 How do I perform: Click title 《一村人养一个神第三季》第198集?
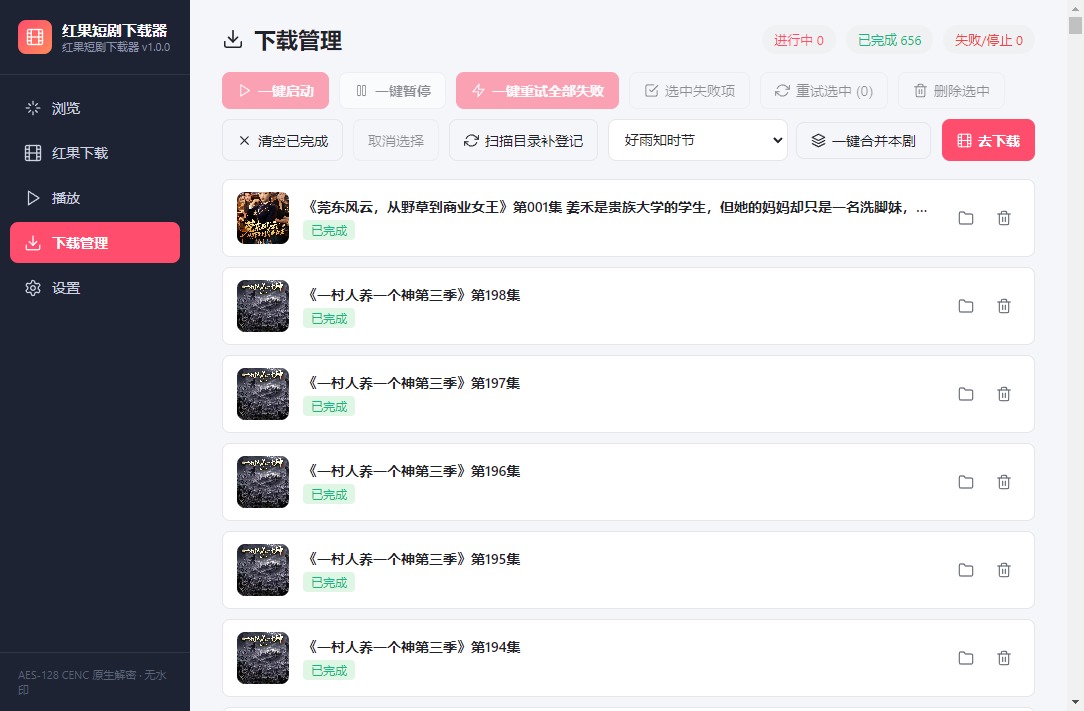[413, 295]
